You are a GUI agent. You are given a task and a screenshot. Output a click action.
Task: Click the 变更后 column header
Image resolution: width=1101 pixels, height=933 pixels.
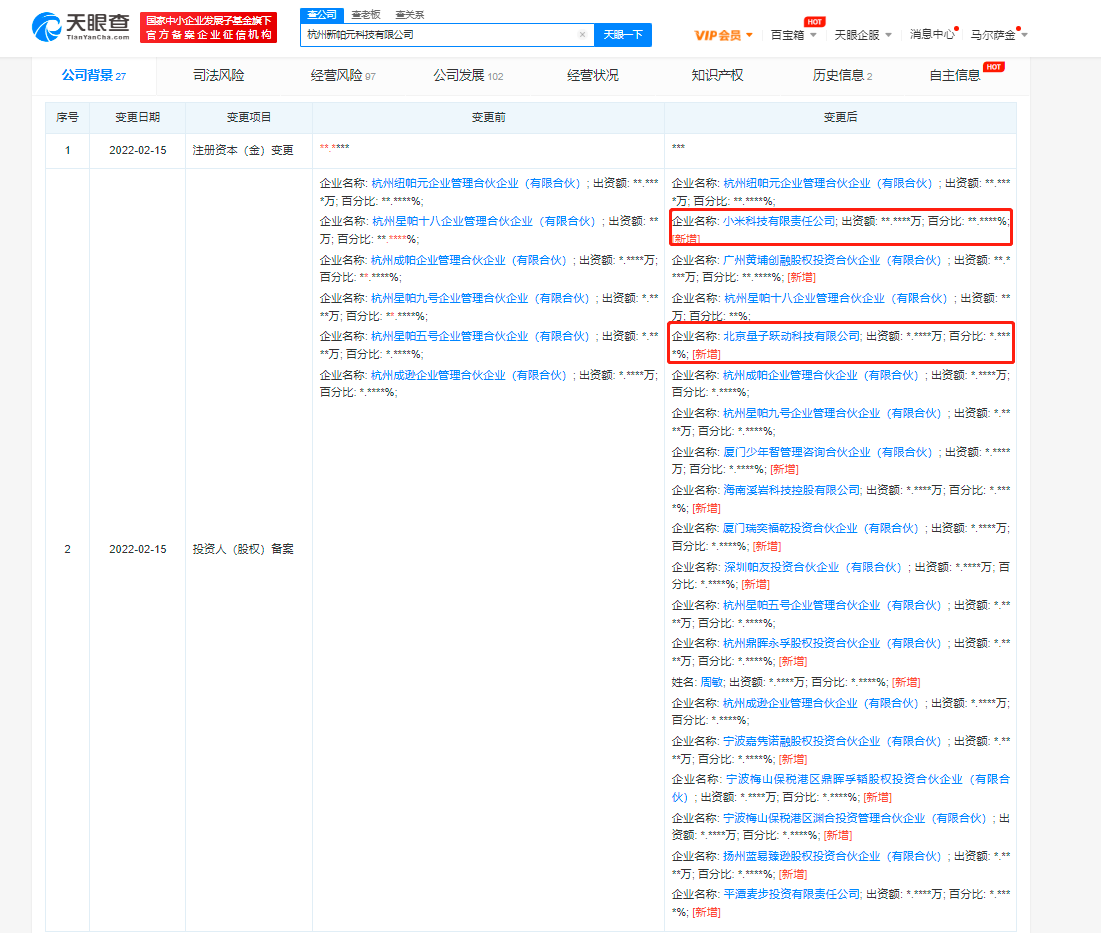[x=840, y=117]
